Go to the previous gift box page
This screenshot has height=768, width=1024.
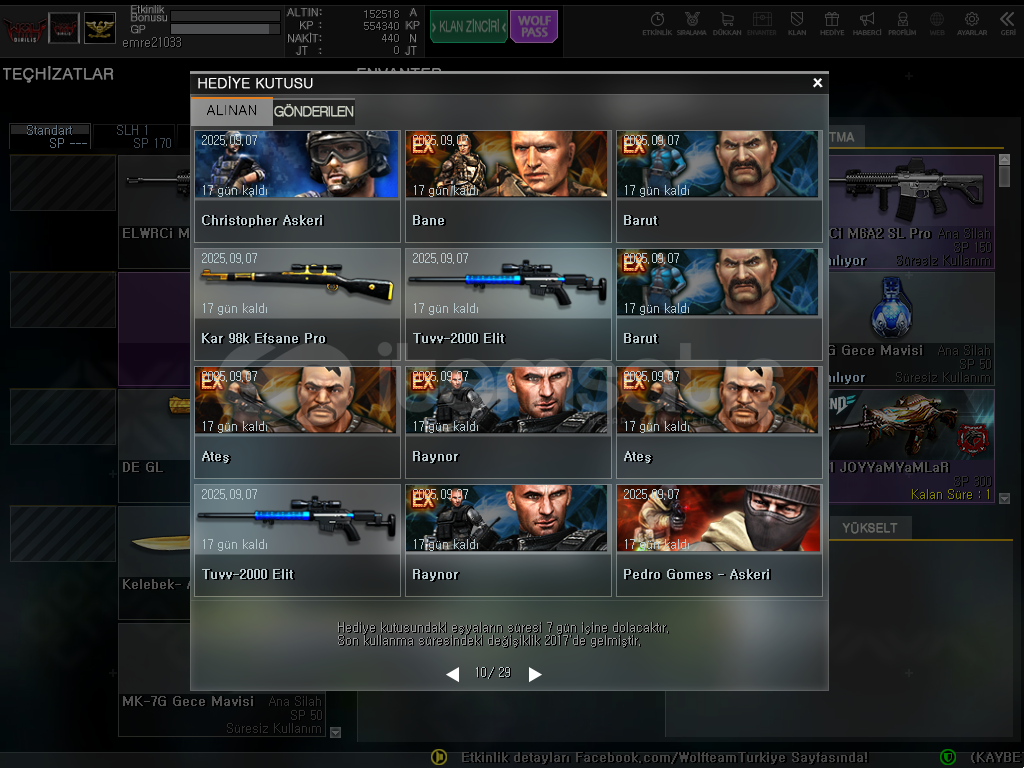[453, 674]
